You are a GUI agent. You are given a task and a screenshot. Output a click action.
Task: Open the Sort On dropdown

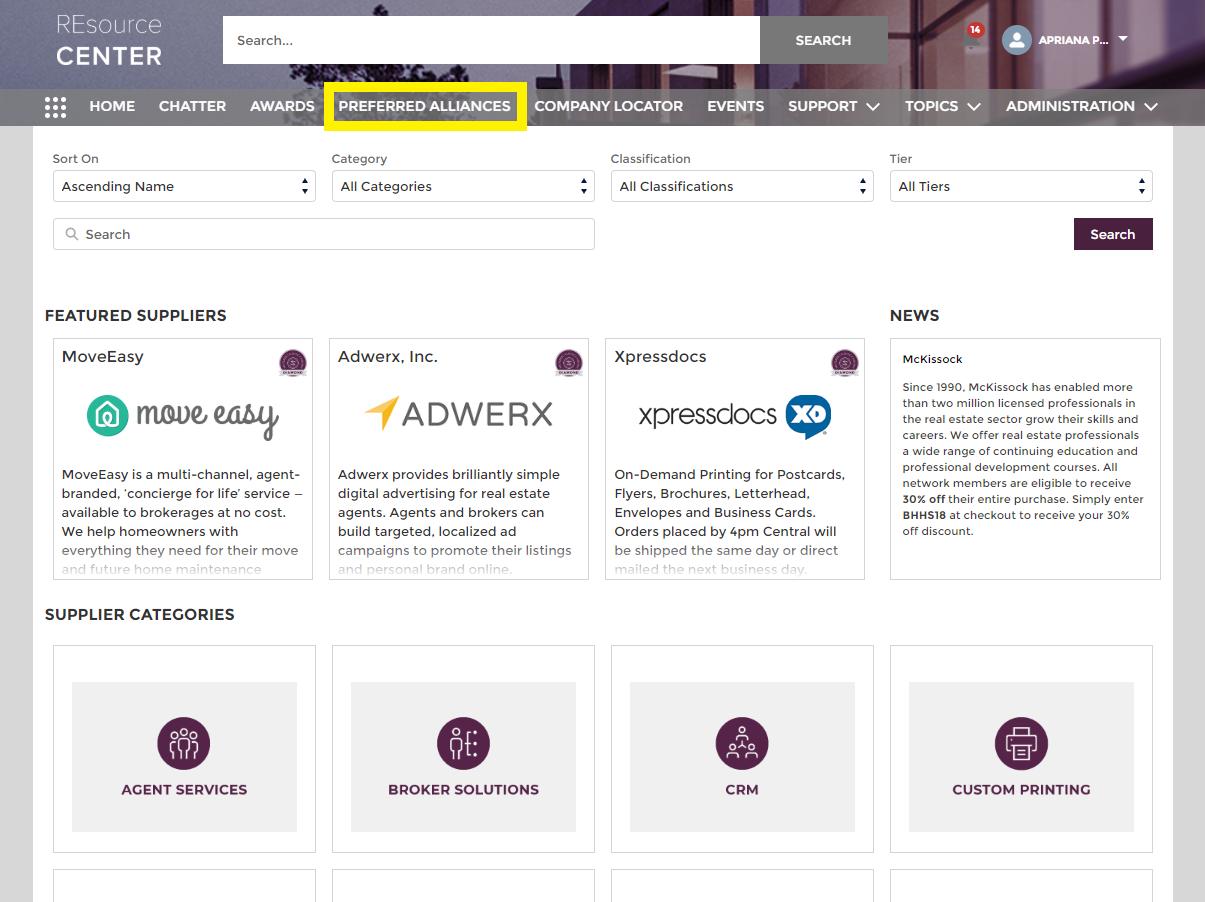coord(184,186)
